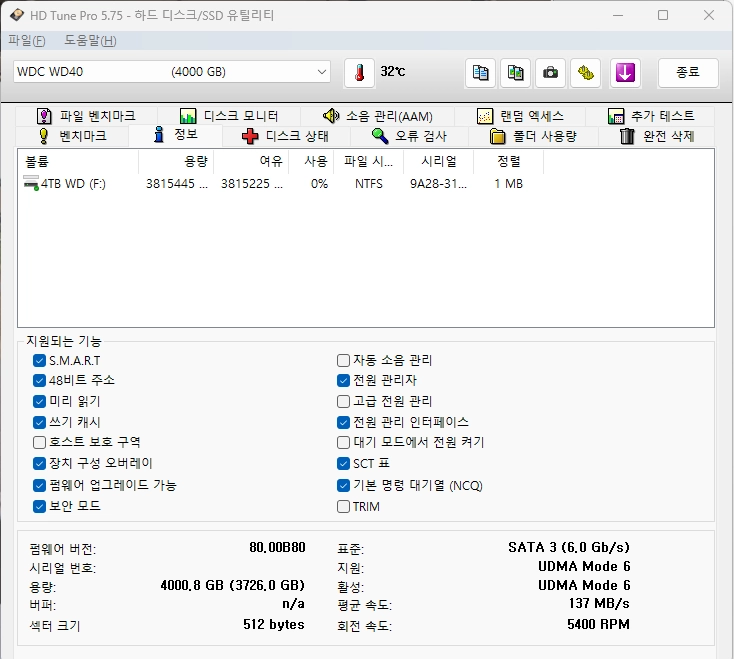The height and width of the screenshot is (659, 734).
Task: Click the 5400 RPM rotation speed value
Action: [598, 624]
